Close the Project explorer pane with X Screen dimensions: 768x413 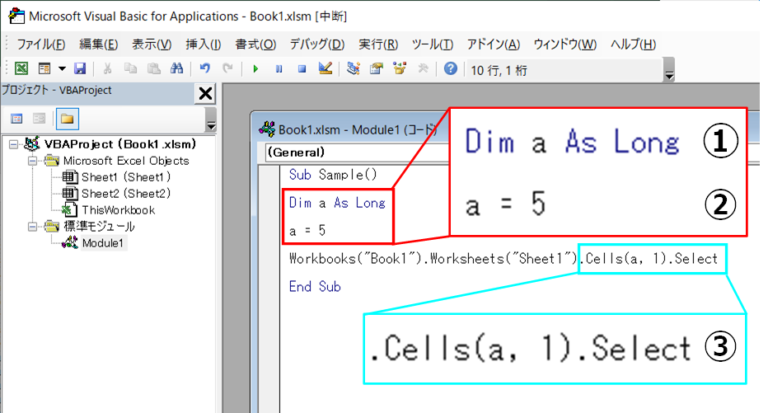click(x=205, y=93)
